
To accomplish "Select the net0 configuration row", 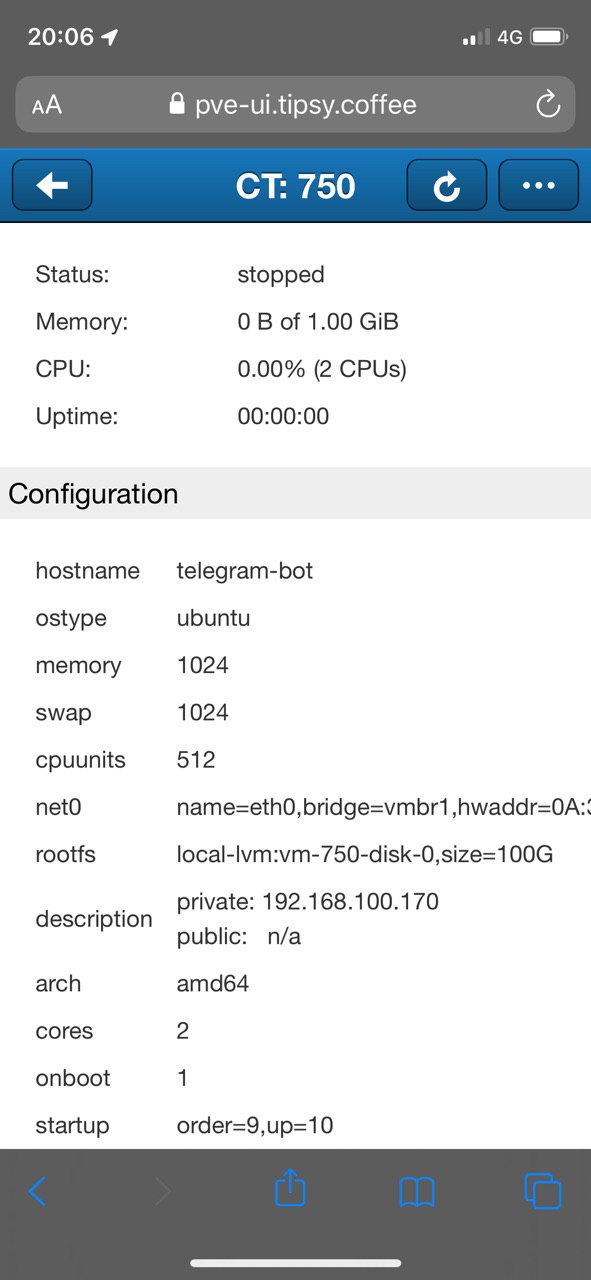I will (x=295, y=807).
